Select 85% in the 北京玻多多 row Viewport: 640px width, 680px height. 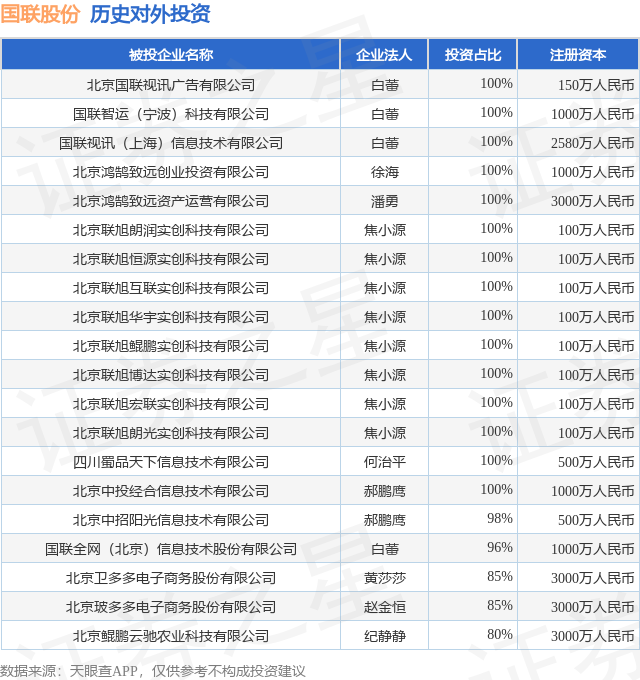[x=500, y=605]
